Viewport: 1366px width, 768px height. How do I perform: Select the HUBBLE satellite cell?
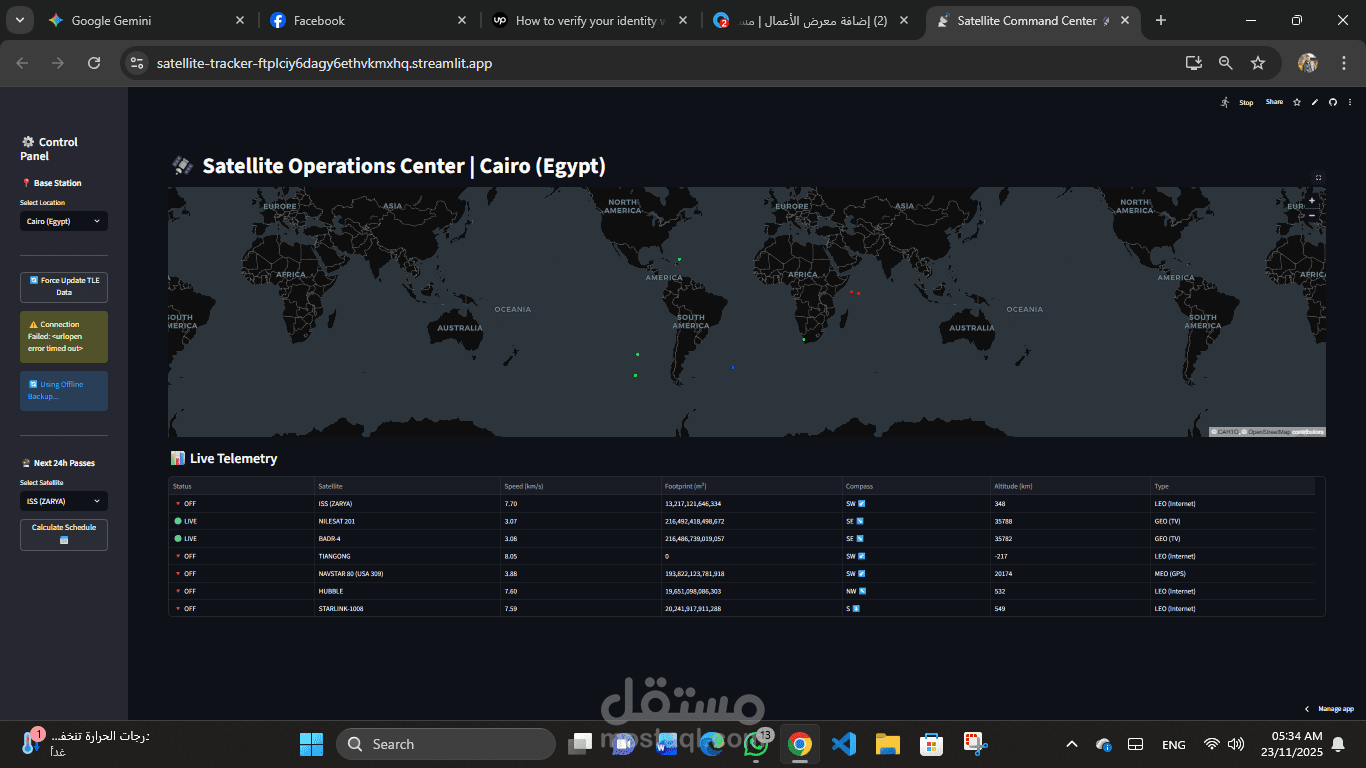tap(407, 591)
